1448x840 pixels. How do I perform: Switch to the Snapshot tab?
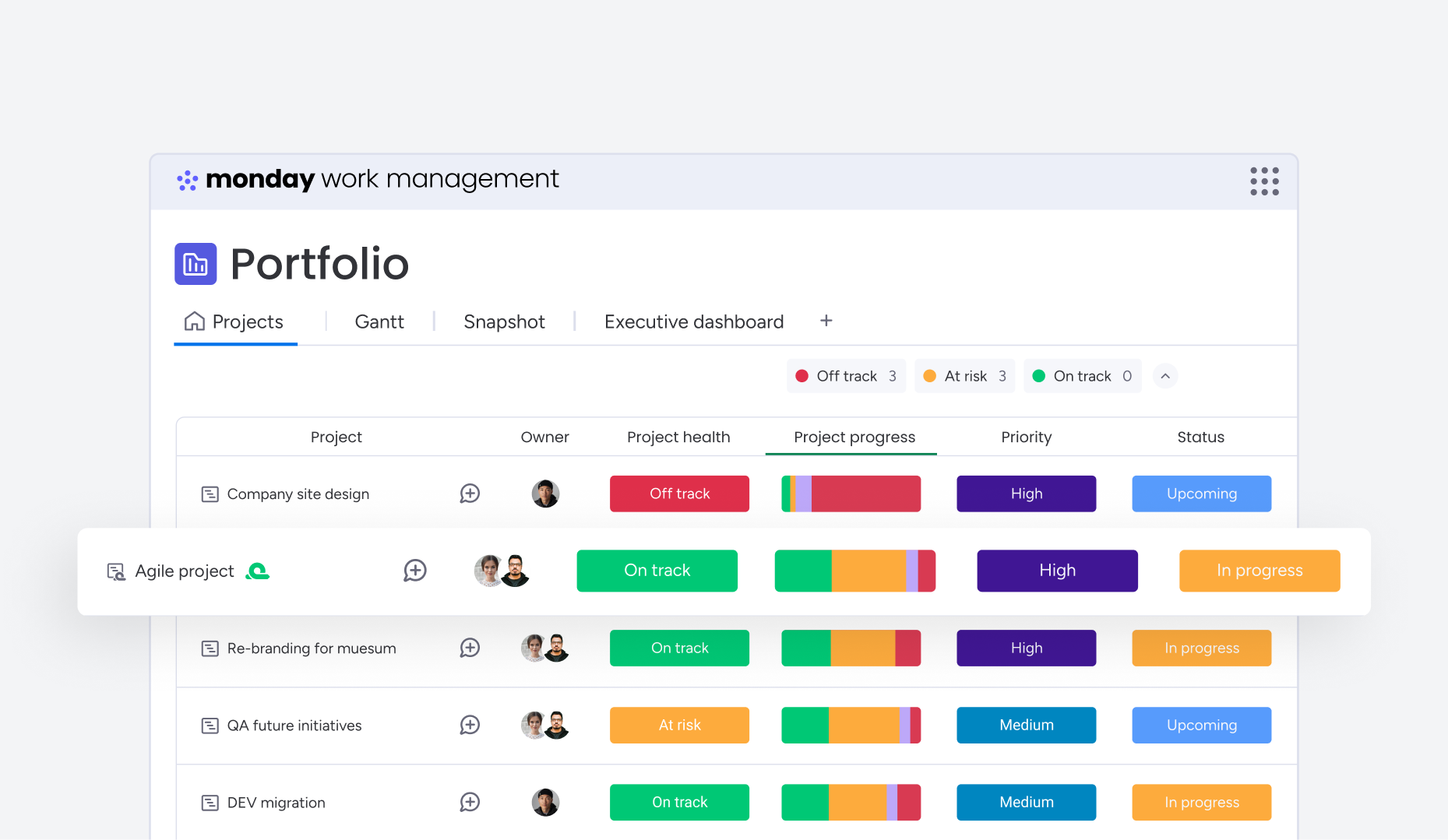pyautogui.click(x=504, y=322)
